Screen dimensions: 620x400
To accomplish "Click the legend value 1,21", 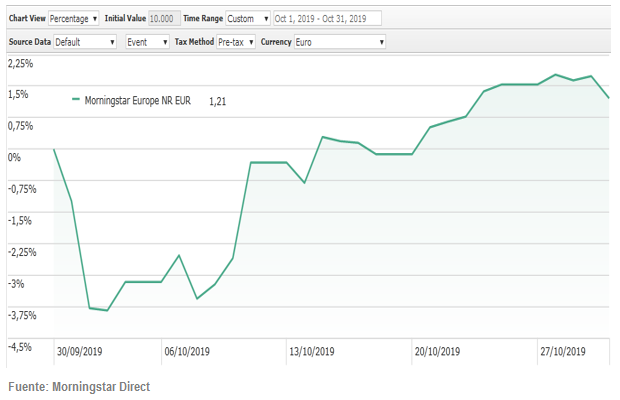I will pos(217,101).
